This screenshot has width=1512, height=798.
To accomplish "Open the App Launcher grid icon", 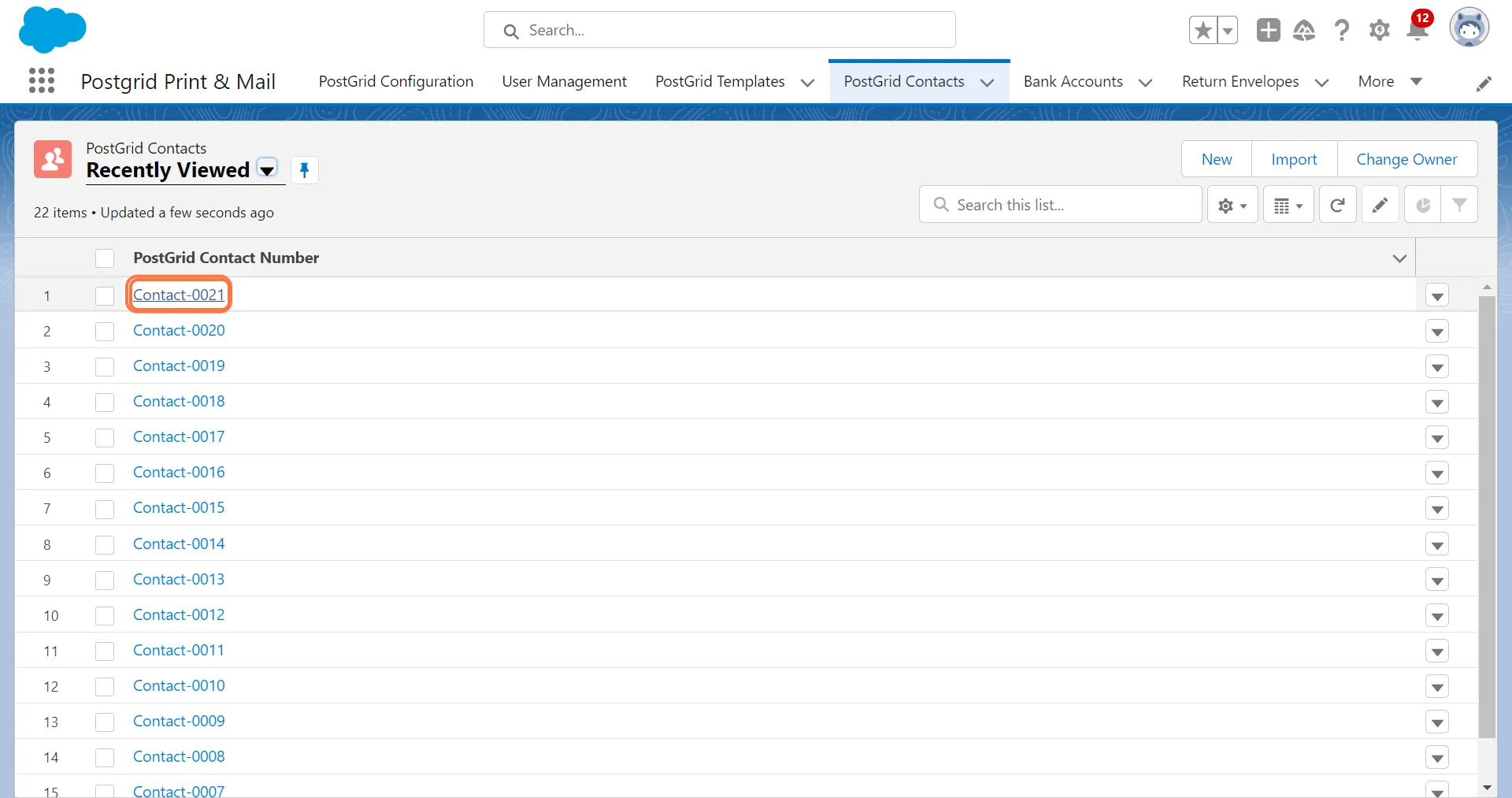I will tap(42, 81).
